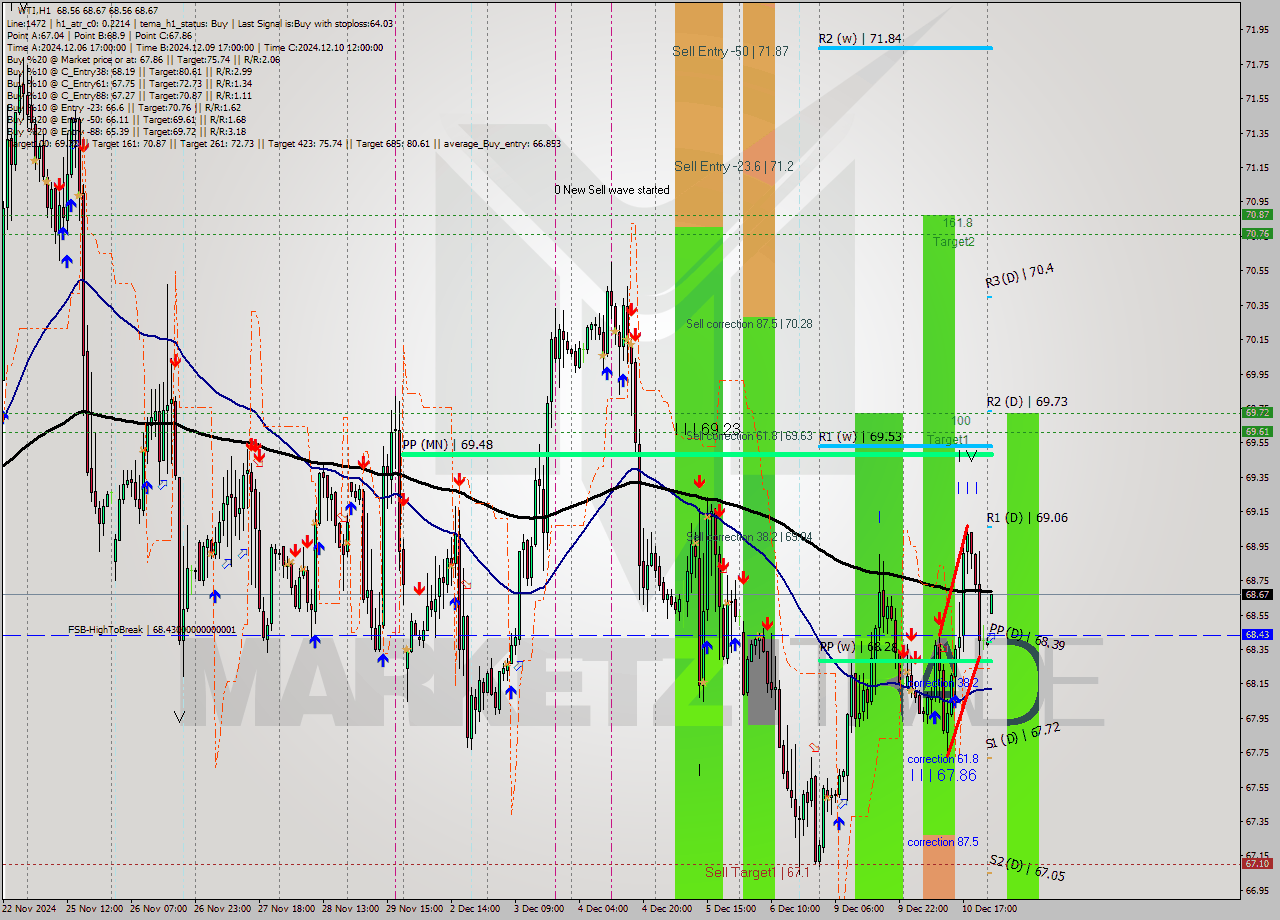Click the '29 Nov 15:00' time axis label
Viewport: 1280px width, 920px height.
(x=417, y=909)
